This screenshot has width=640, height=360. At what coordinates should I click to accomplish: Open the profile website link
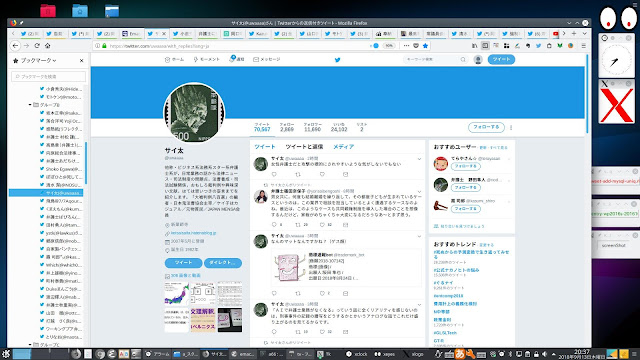tap(193, 233)
